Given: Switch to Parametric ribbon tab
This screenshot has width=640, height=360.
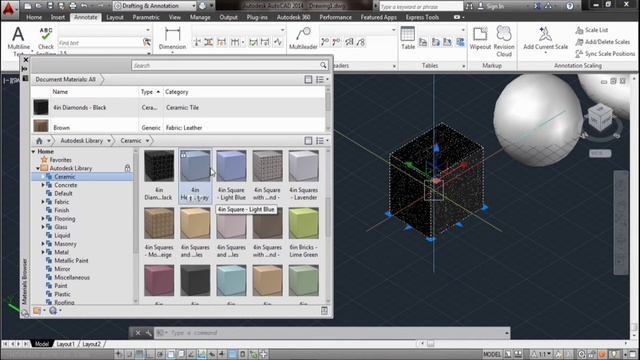Looking at the screenshot, I should [x=146, y=17].
